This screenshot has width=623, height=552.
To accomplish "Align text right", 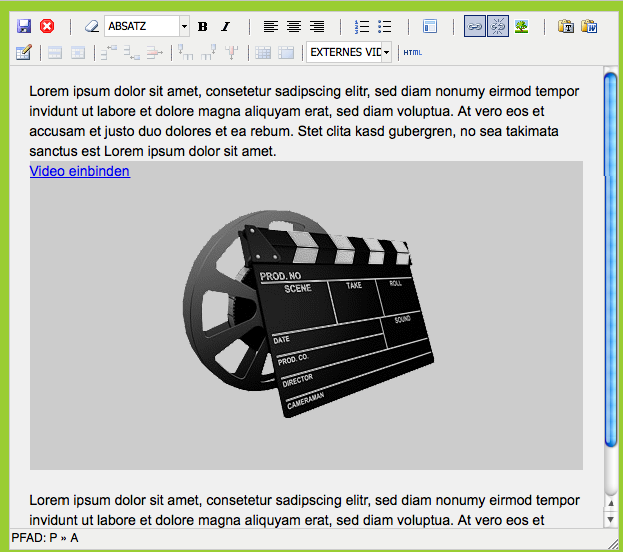I will coord(317,27).
